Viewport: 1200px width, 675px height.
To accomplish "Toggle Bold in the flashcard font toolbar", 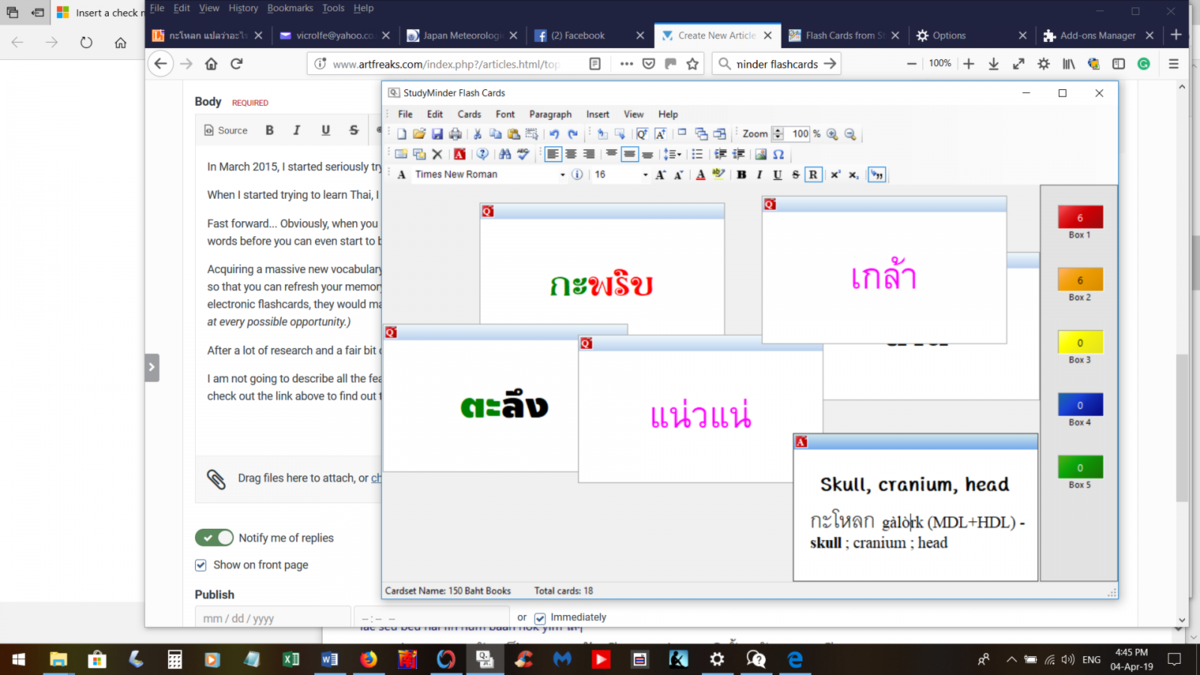I will pyautogui.click(x=741, y=175).
